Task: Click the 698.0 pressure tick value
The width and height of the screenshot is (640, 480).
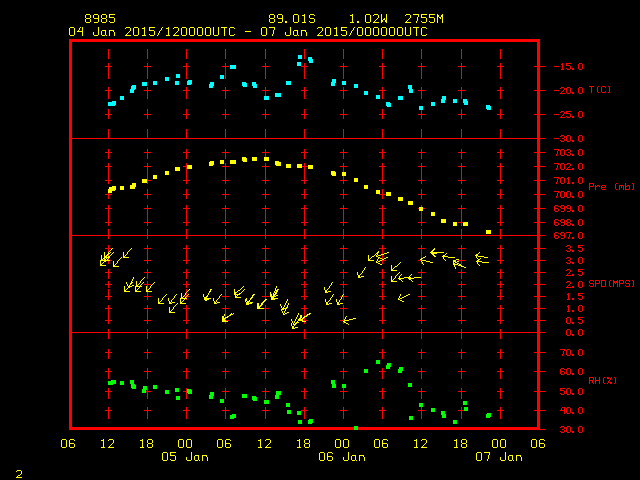Action: tap(568, 222)
